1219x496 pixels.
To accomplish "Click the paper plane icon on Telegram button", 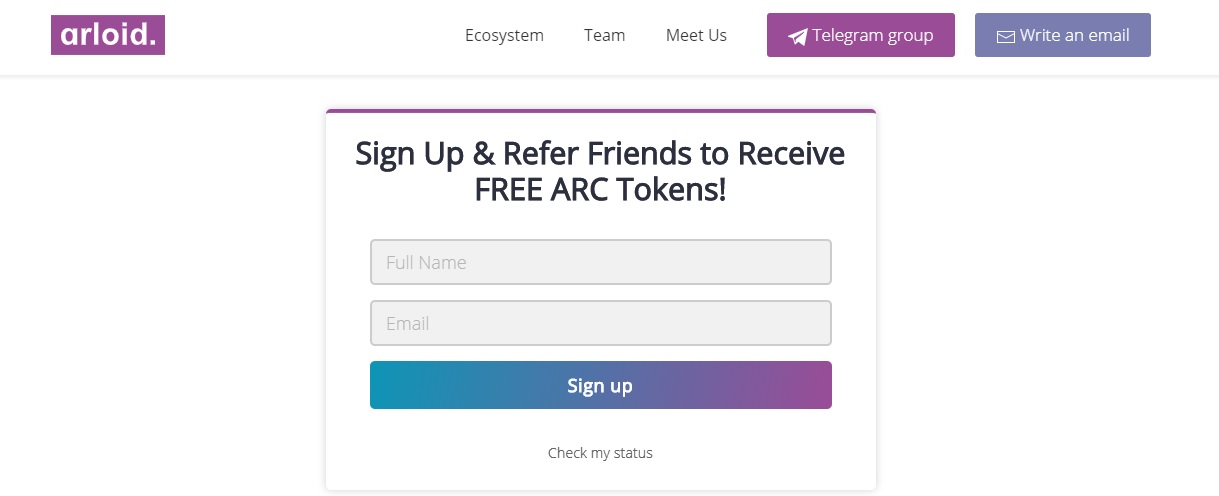I will tap(797, 37).
